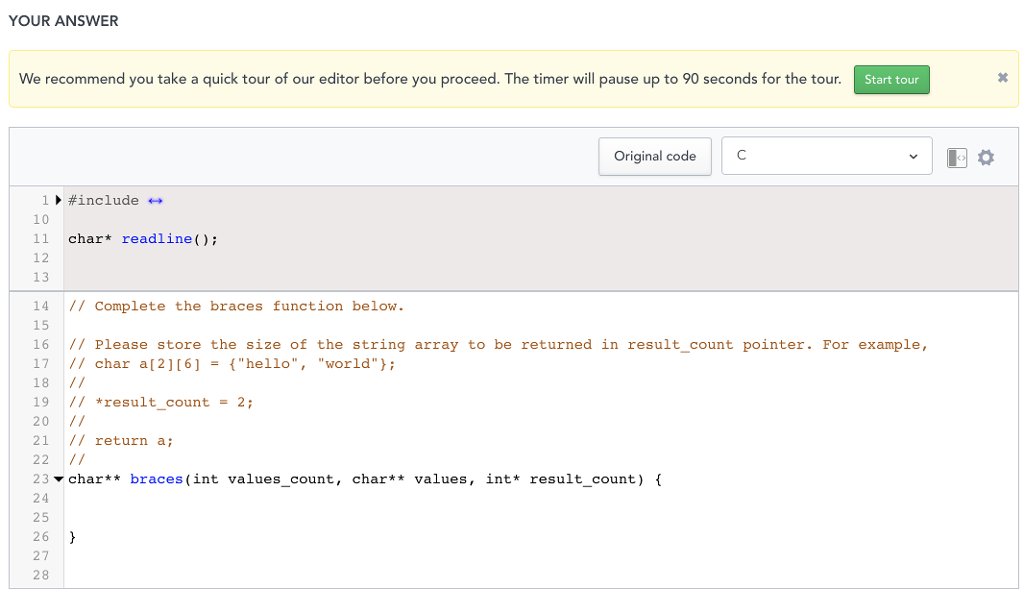
Task: Click the closing brace on line 26
Action: [x=71, y=536]
